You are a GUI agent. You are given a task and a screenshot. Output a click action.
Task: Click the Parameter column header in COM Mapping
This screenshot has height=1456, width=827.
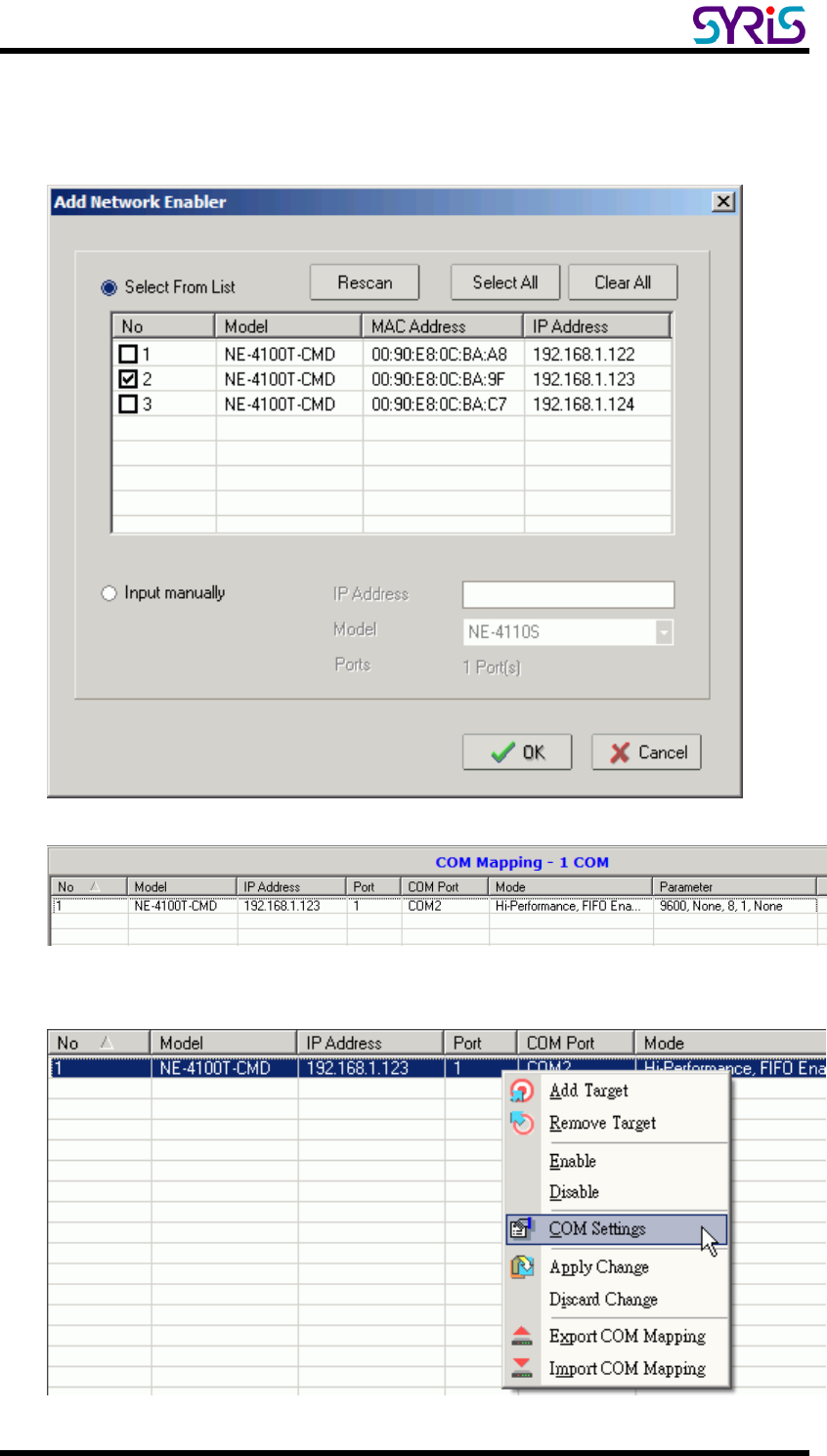pos(734,887)
